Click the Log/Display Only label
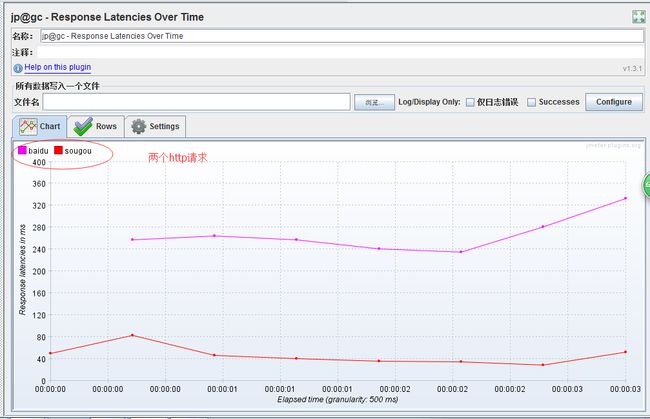Image resolution: width=650 pixels, height=419 pixels. pyautogui.click(x=429, y=102)
